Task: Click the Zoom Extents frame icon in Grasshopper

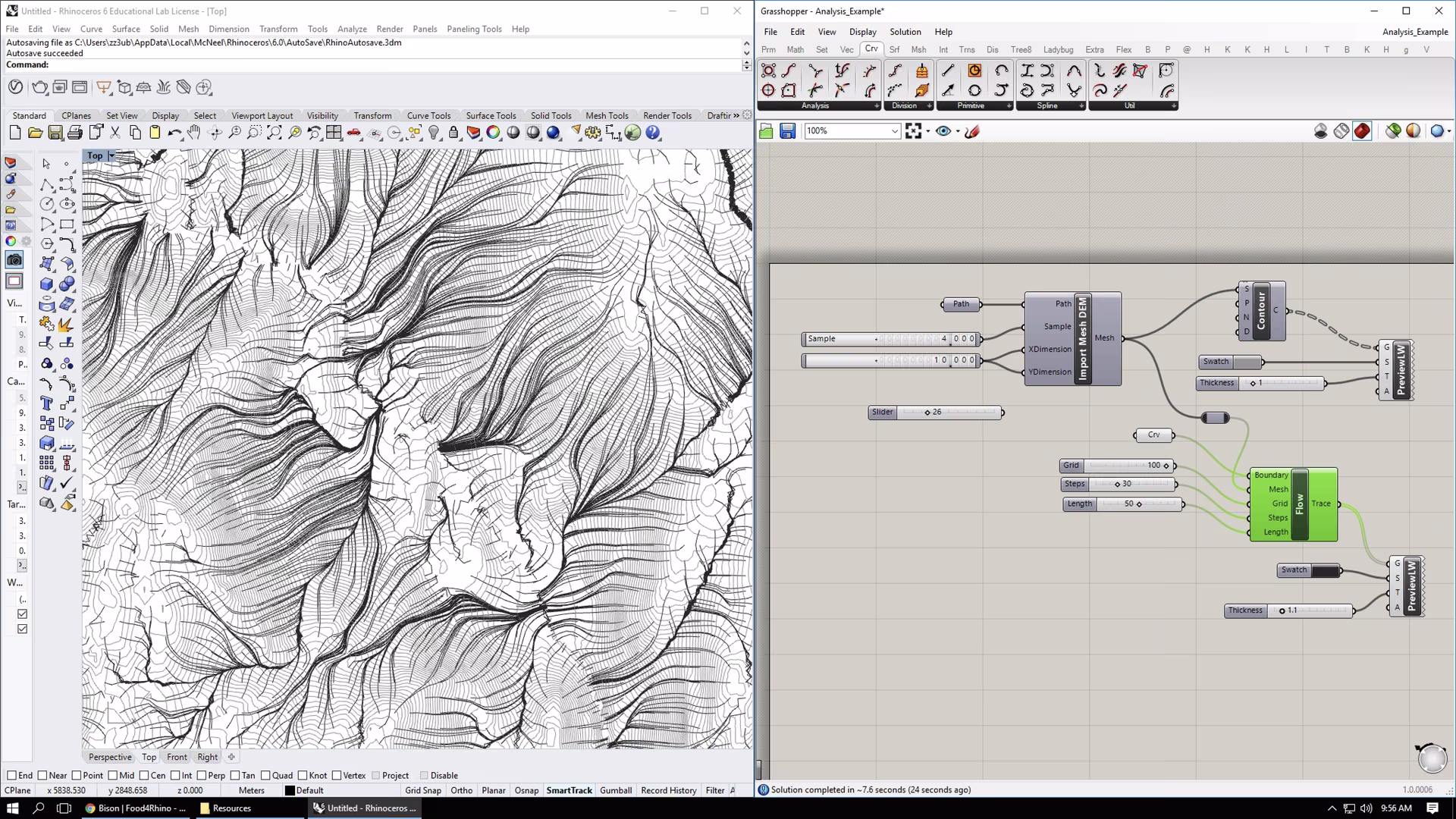Action: click(913, 131)
